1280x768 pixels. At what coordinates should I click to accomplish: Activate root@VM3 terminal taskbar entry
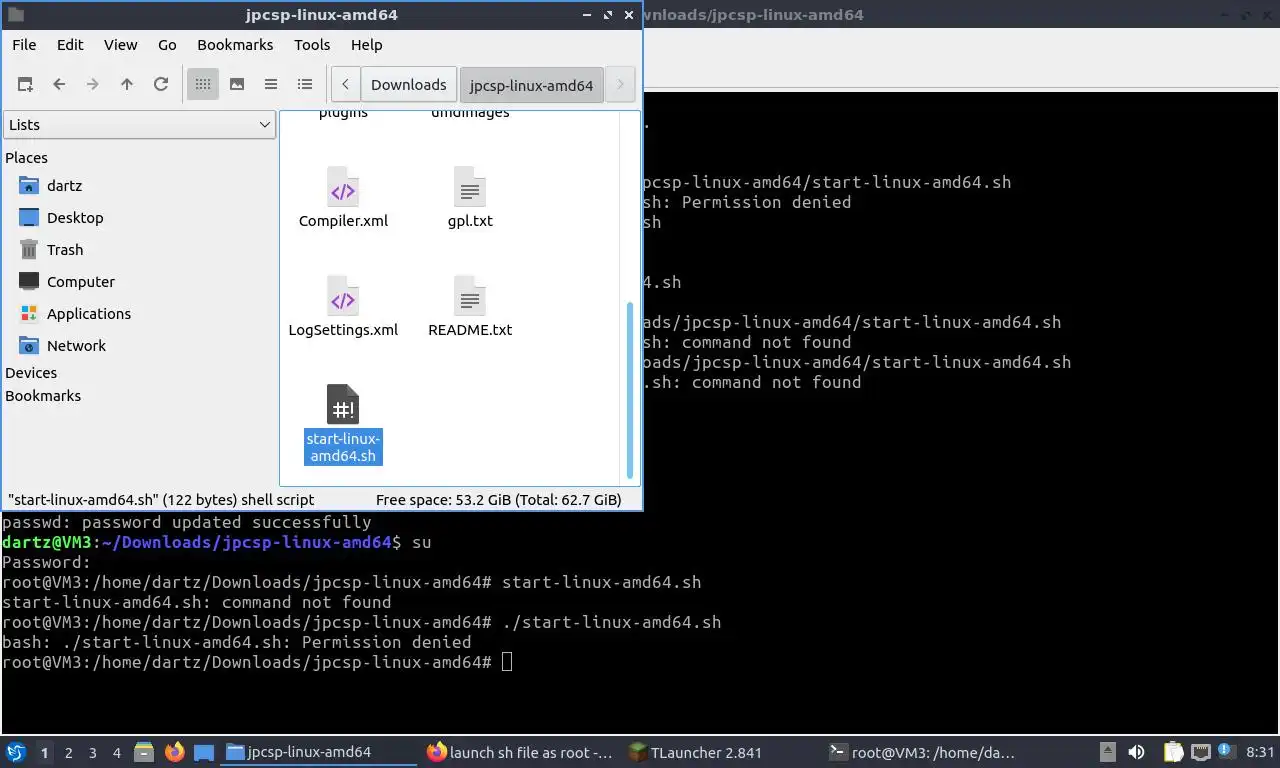pyautogui.click(x=923, y=752)
